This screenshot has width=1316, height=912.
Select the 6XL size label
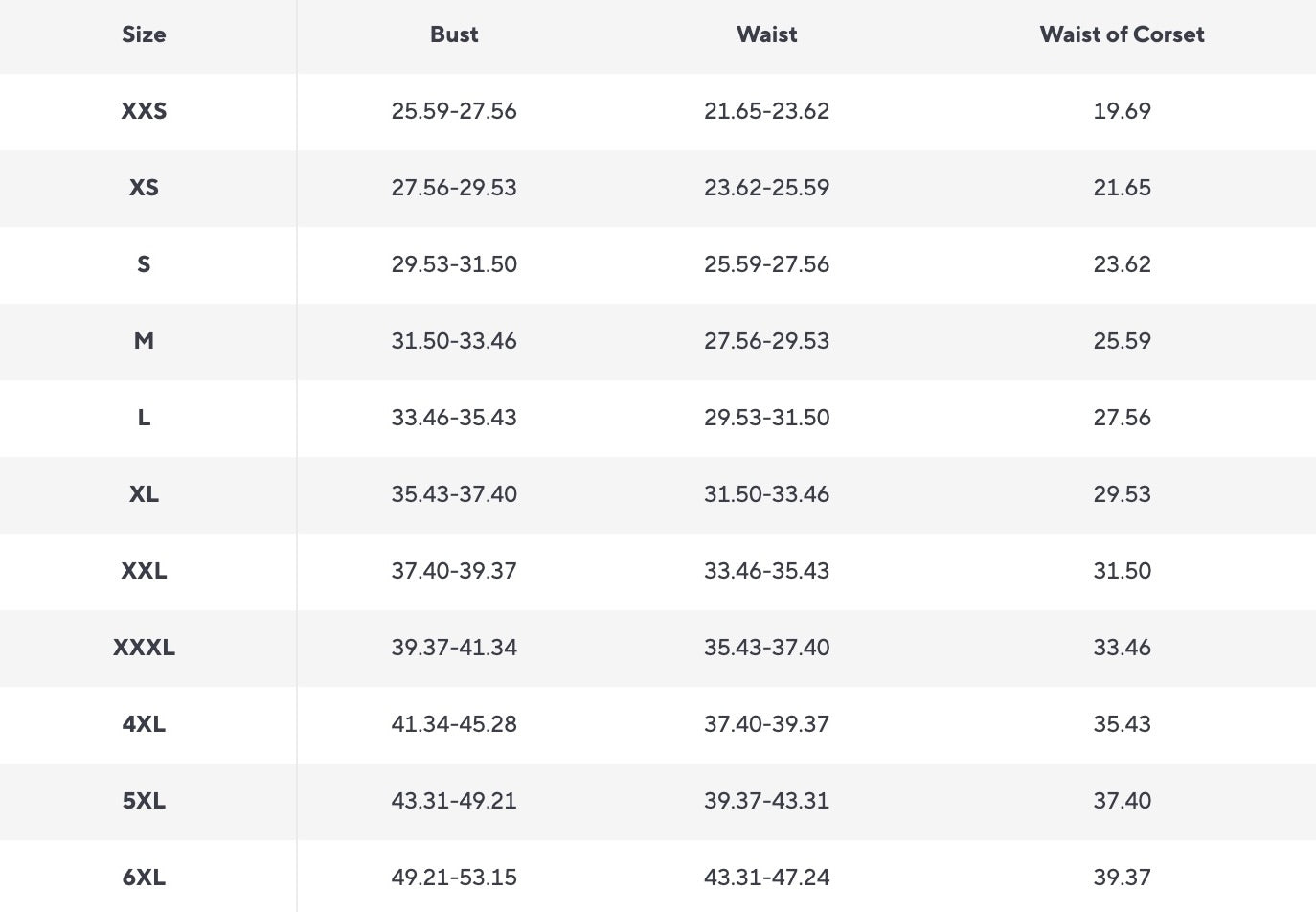coord(144,878)
